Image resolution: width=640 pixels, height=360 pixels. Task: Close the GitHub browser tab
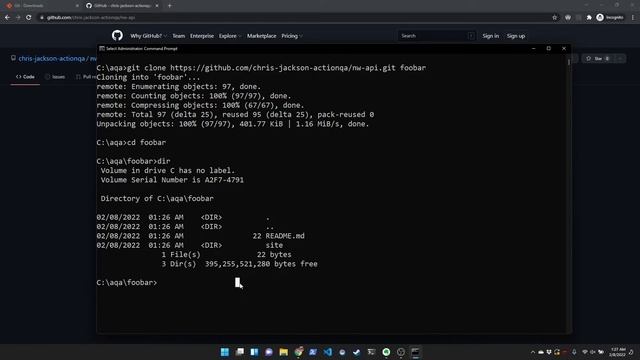tap(157, 6)
